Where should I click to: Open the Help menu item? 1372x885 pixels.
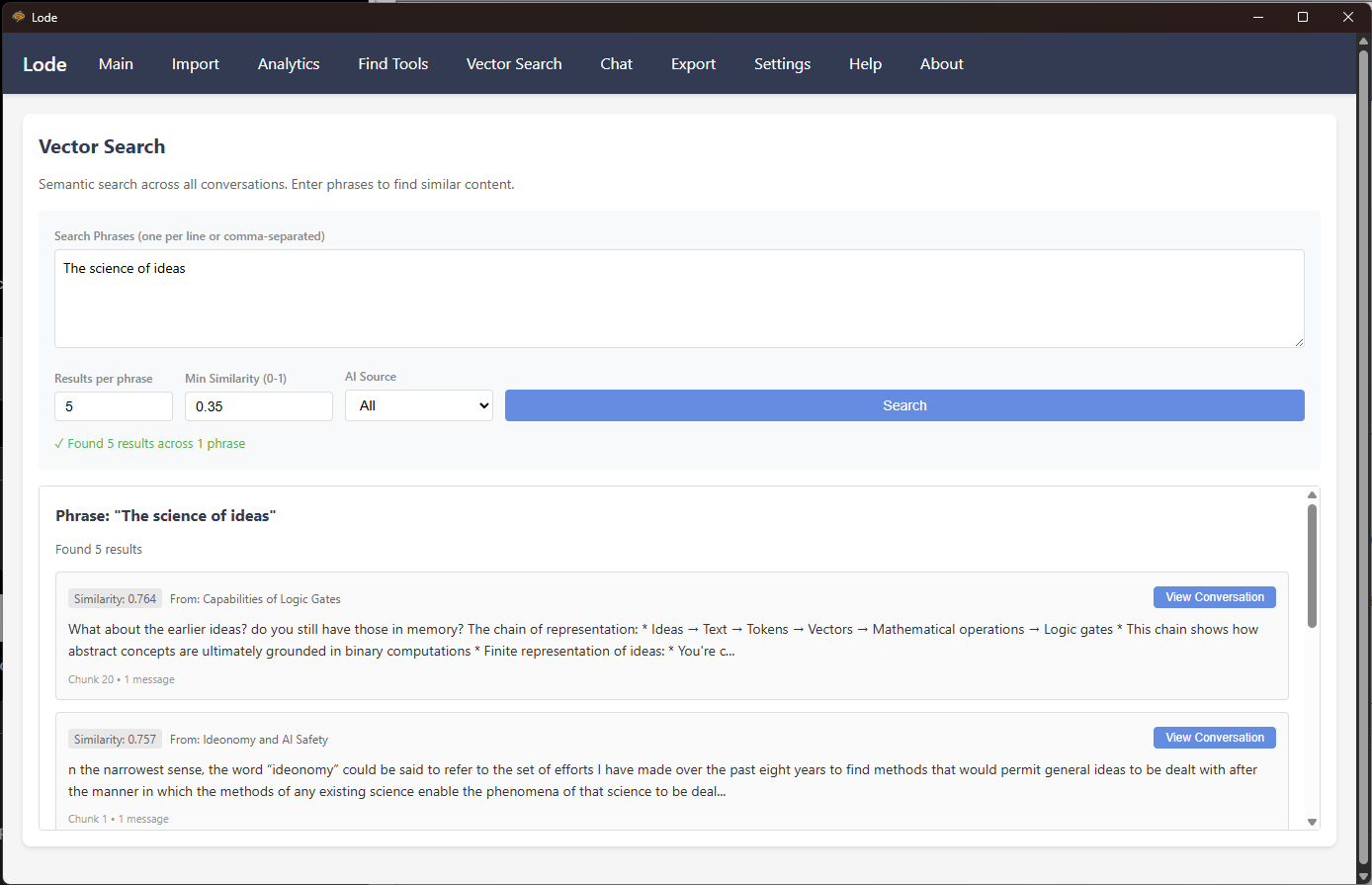pyautogui.click(x=865, y=63)
